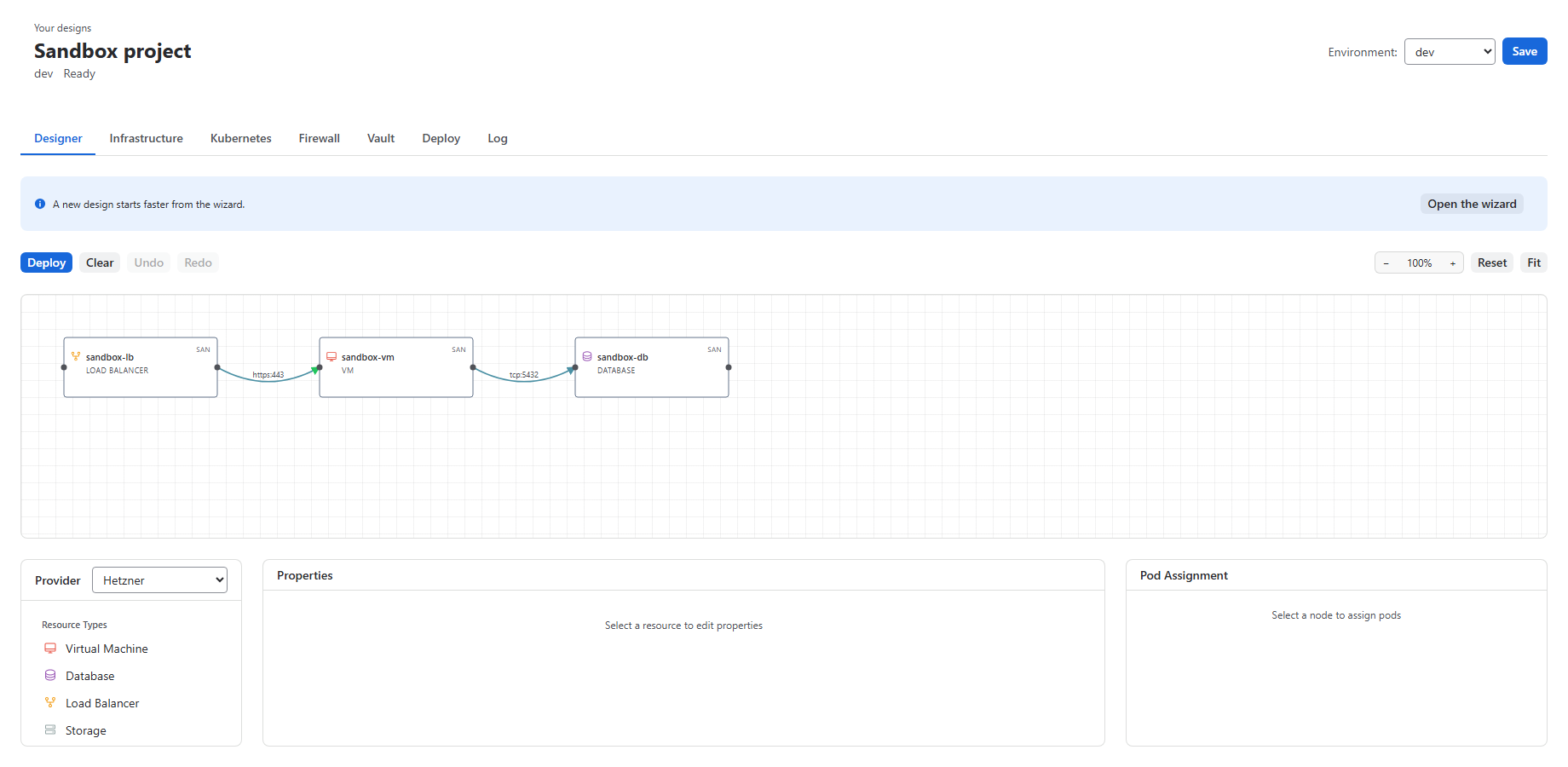Click the Virtual Machine resource type label
Screen dimensions: 1568x767
tap(107, 649)
